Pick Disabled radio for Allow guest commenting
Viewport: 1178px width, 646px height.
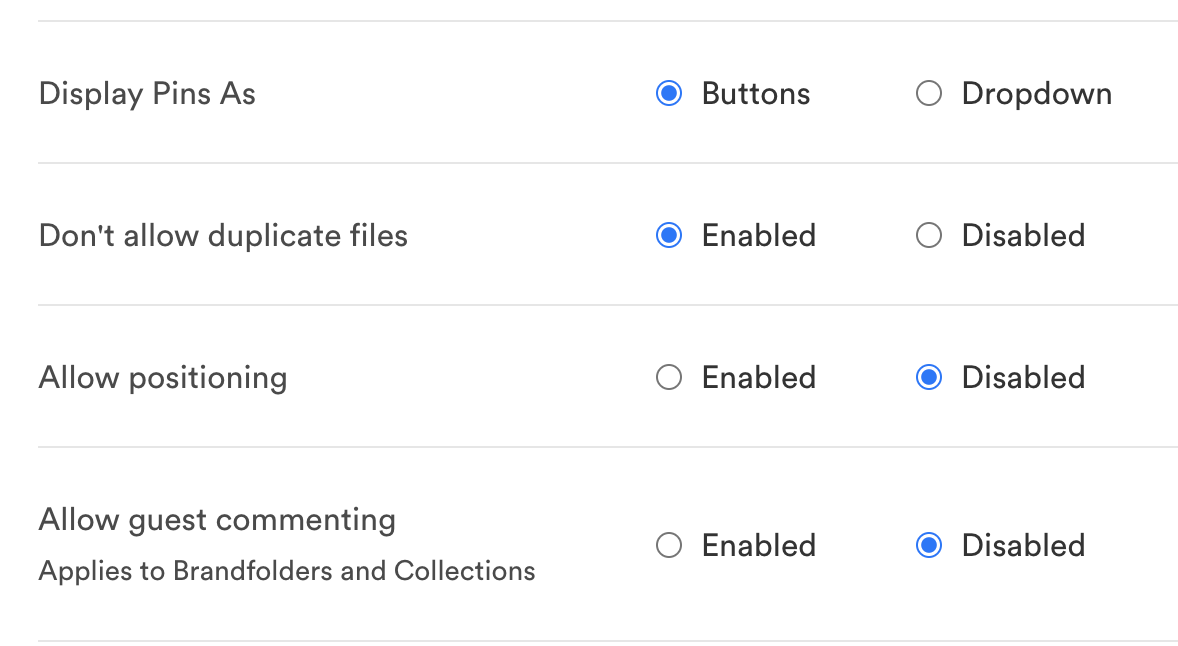tap(929, 546)
